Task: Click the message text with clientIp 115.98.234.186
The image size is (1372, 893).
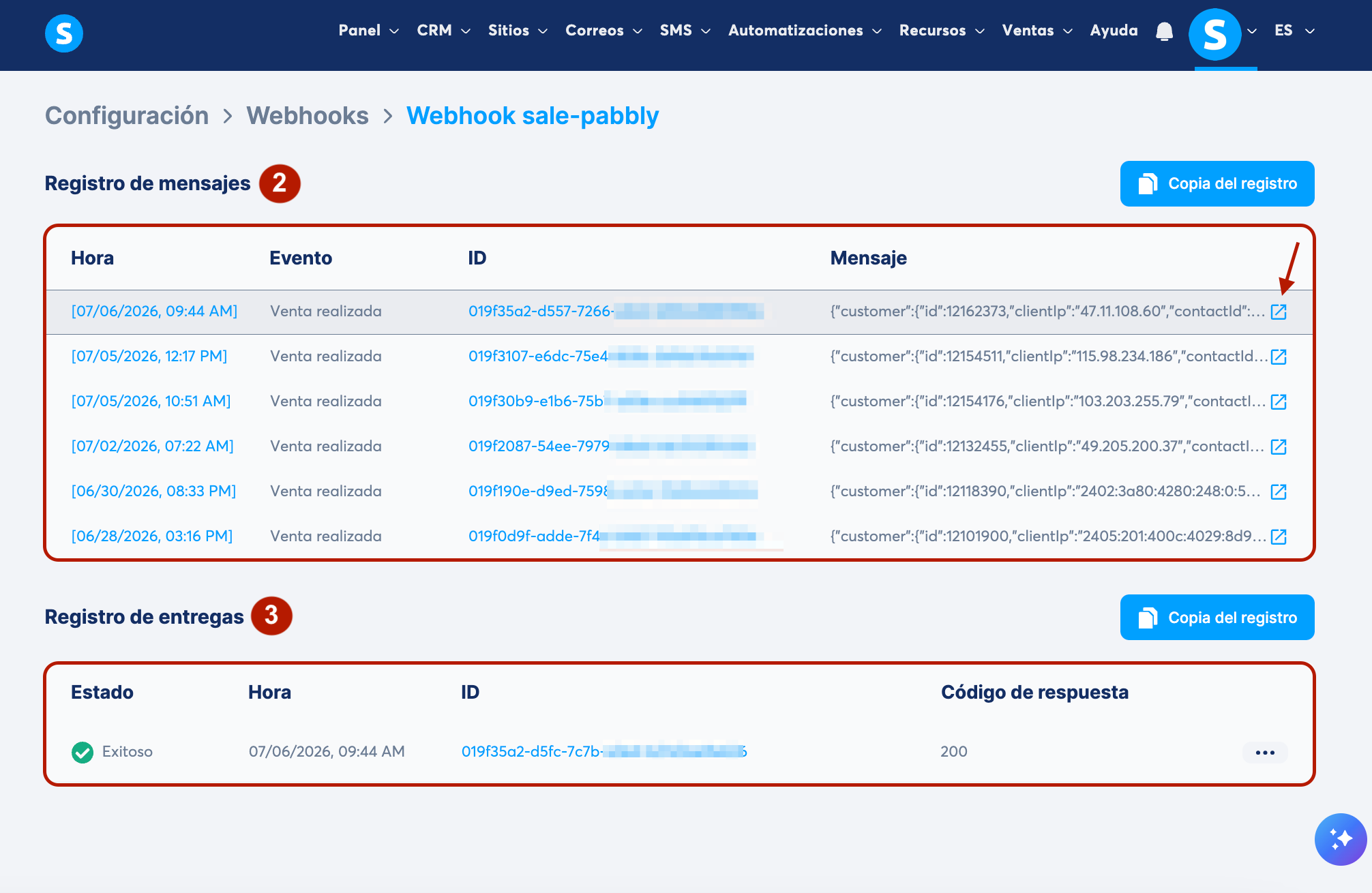Action: [x=1049, y=357]
